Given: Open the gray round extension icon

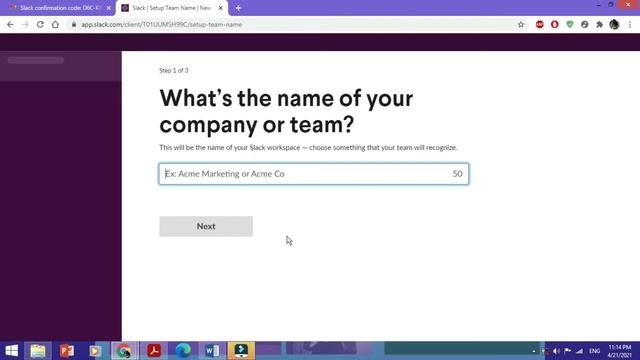Looking at the screenshot, I should (x=584, y=24).
